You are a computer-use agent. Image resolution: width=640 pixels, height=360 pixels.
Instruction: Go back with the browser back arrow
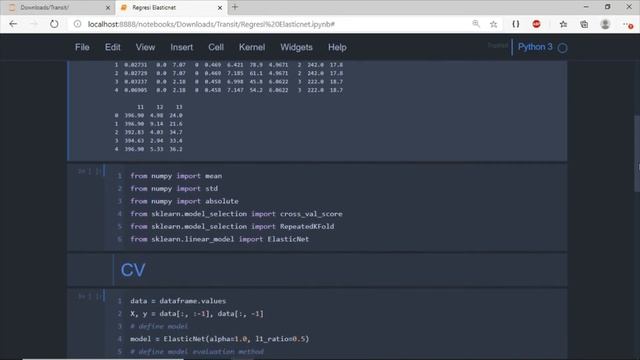(x=13, y=24)
